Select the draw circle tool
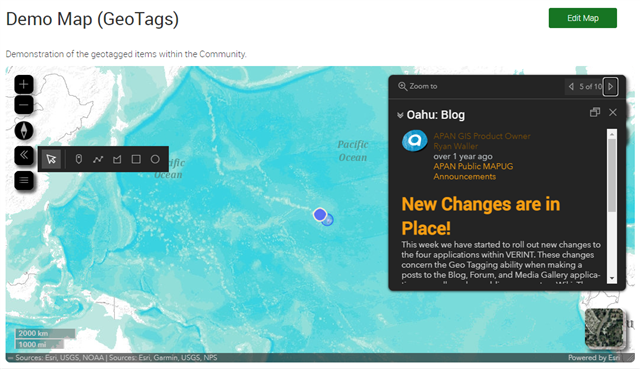The image size is (640, 370). (x=155, y=159)
